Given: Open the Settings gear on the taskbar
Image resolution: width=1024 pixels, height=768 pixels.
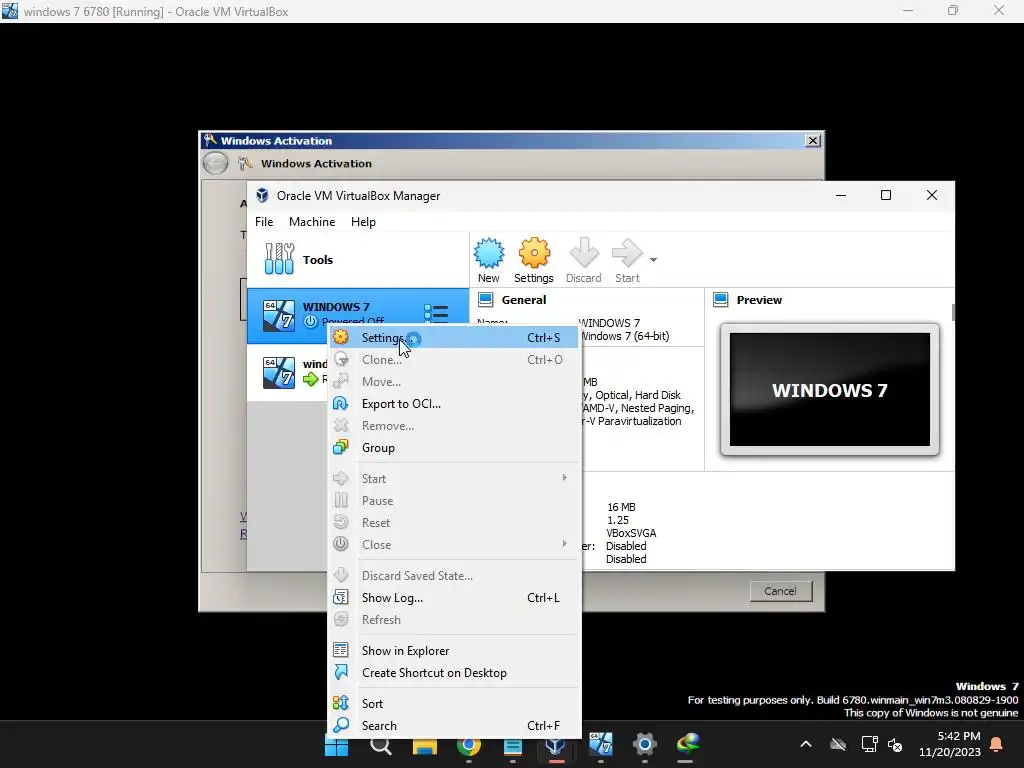Looking at the screenshot, I should pyautogui.click(x=645, y=744).
